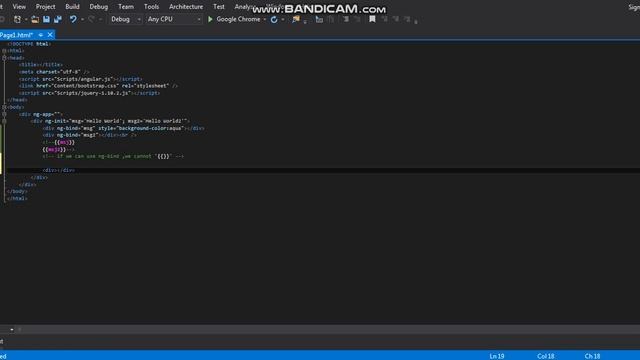
Task: Click the Uncomment selected lines icon
Action: click(357, 19)
